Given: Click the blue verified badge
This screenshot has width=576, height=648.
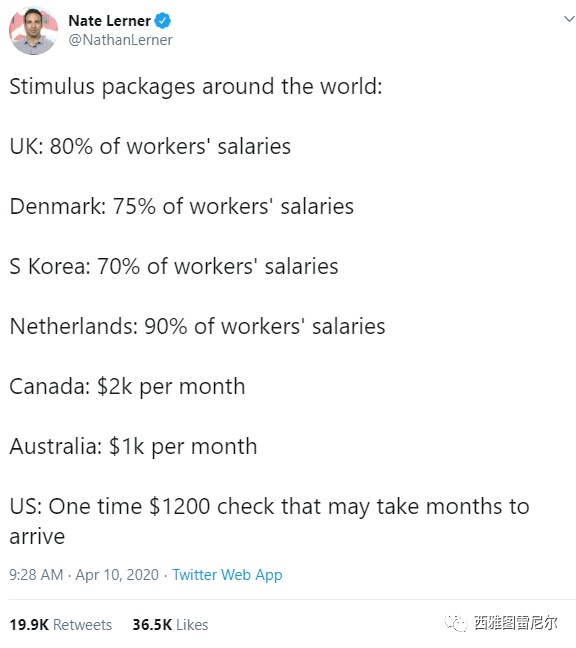Looking at the screenshot, I should tap(163, 21).
